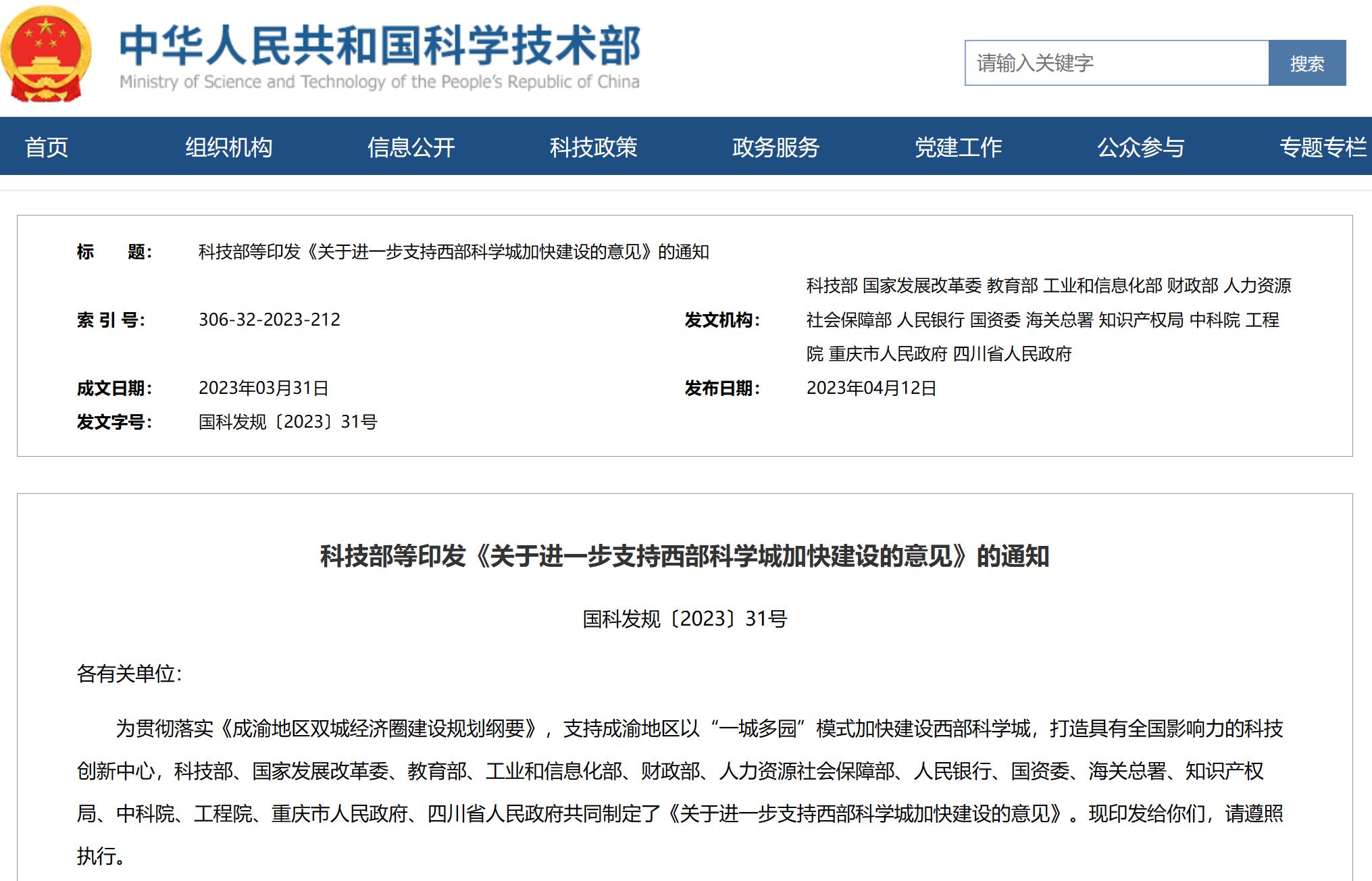This screenshot has width=1372, height=881.
Task: Click the bold article headline
Action: (x=685, y=556)
